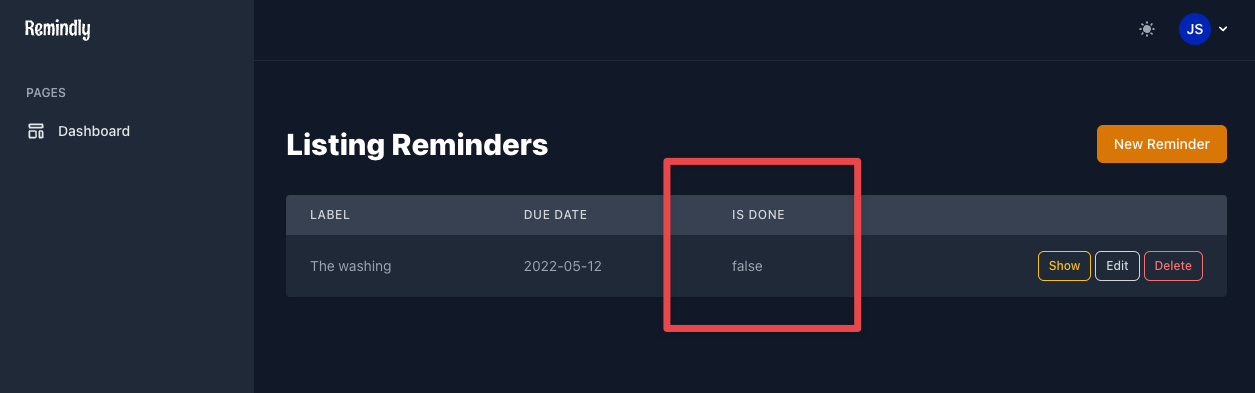
Task: Select the 2022-05-12 due date cell
Action: coord(563,266)
